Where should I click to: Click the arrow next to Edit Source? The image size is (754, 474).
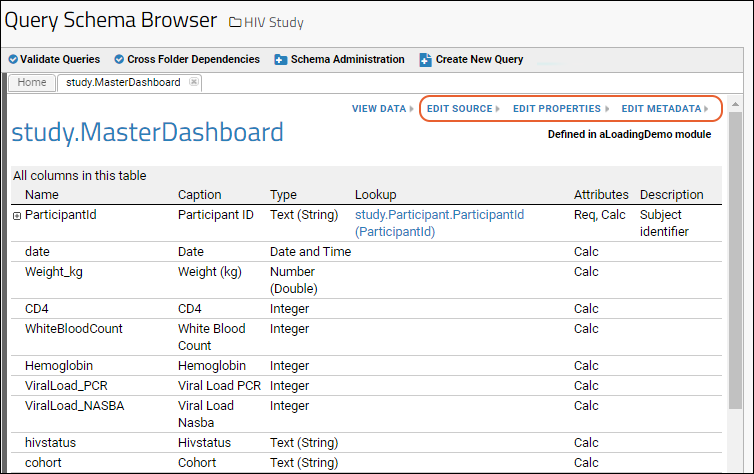click(x=498, y=109)
